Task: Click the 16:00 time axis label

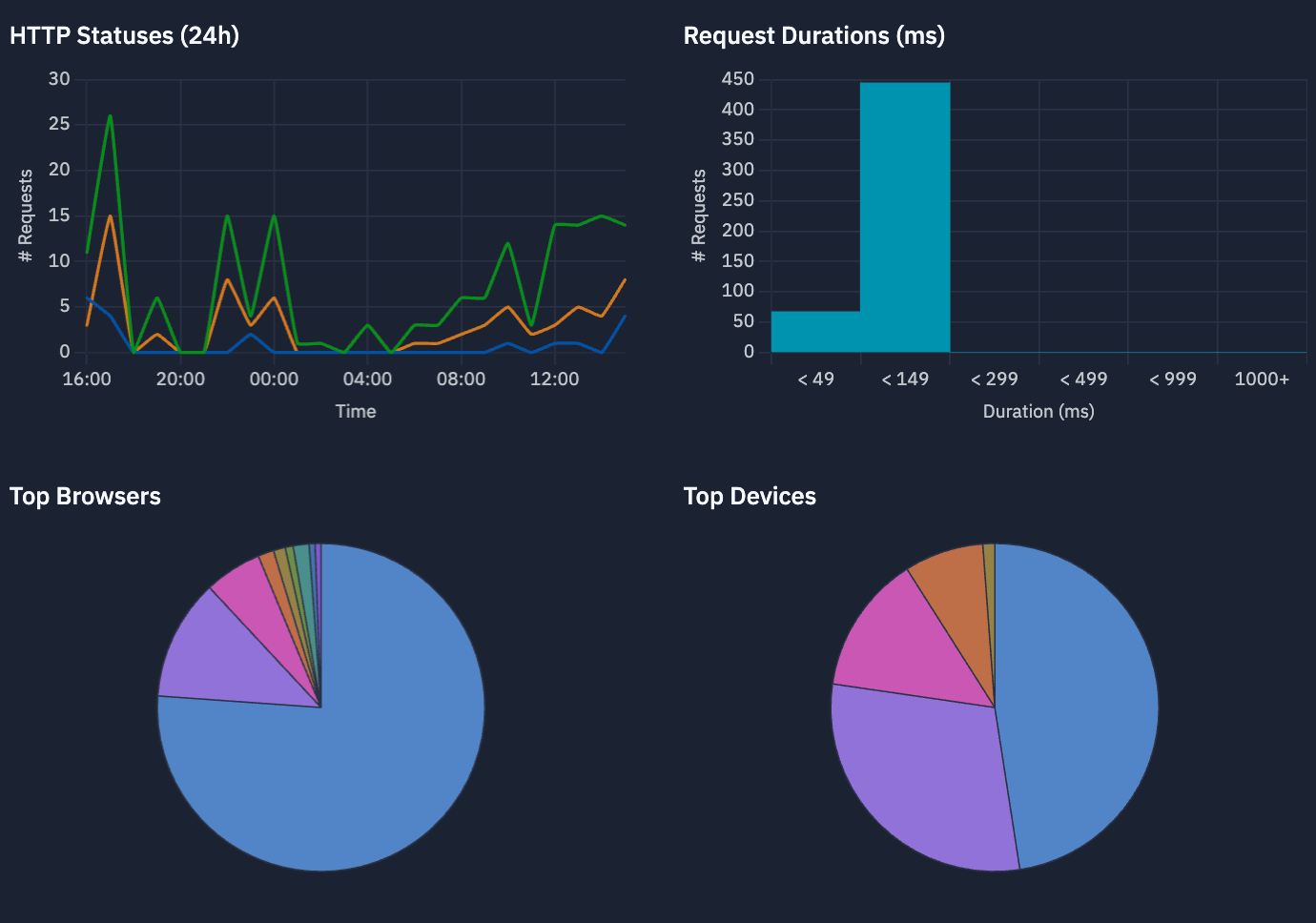Action: point(87,379)
